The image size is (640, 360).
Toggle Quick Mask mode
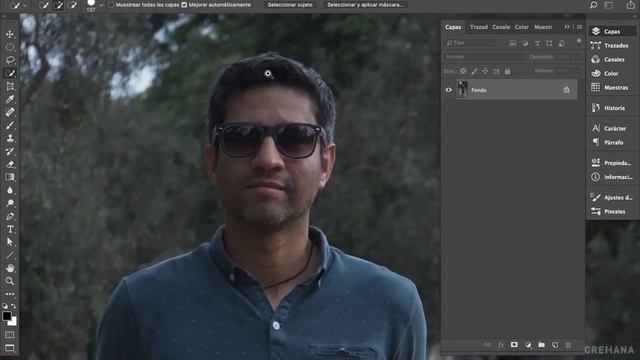[x=10, y=335]
